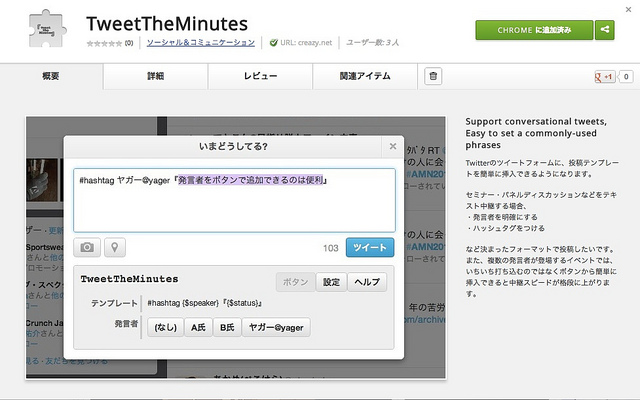Select the B氏 speaker button

(228, 327)
